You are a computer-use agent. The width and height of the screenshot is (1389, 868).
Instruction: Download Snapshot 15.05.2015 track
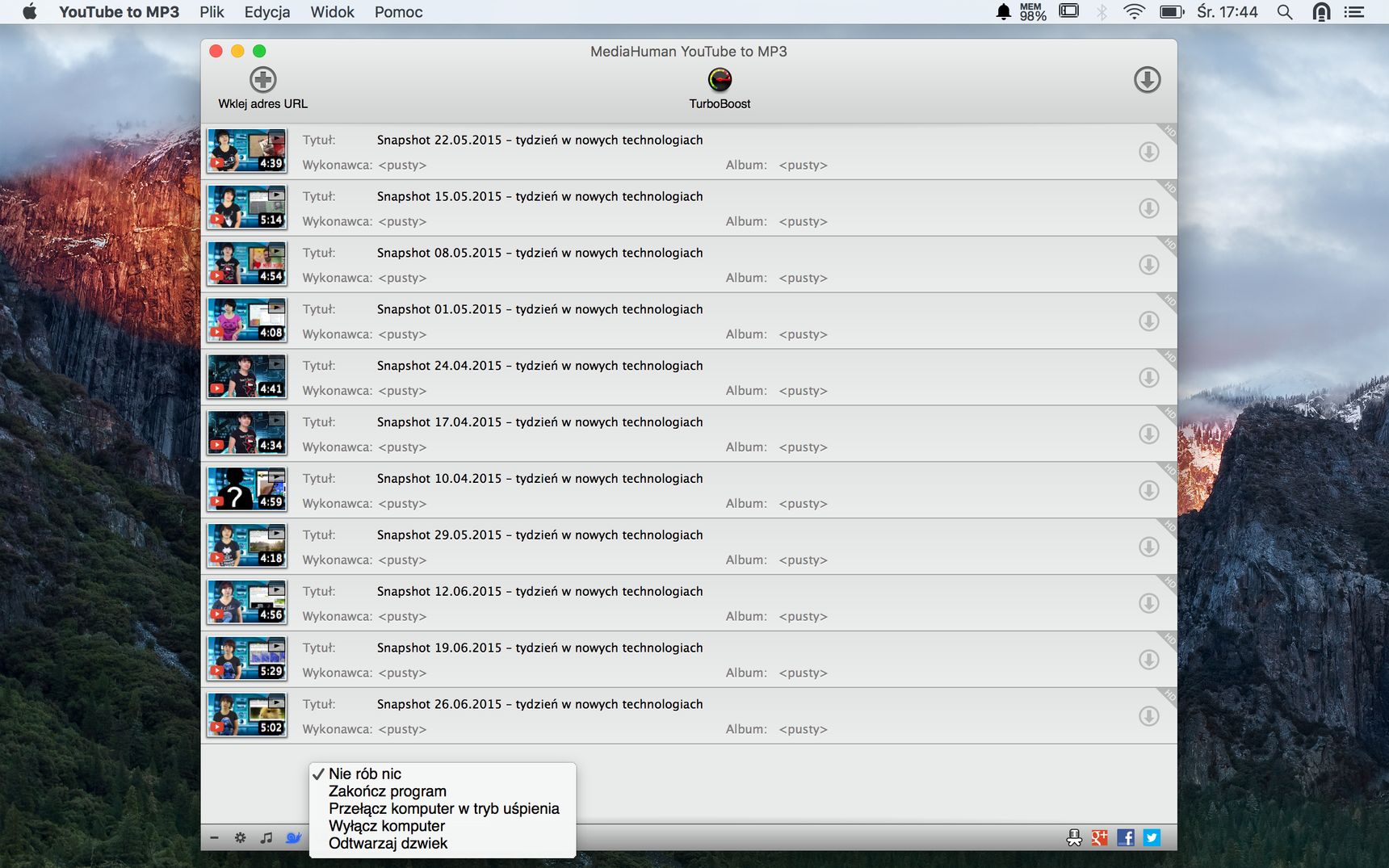tap(1148, 208)
